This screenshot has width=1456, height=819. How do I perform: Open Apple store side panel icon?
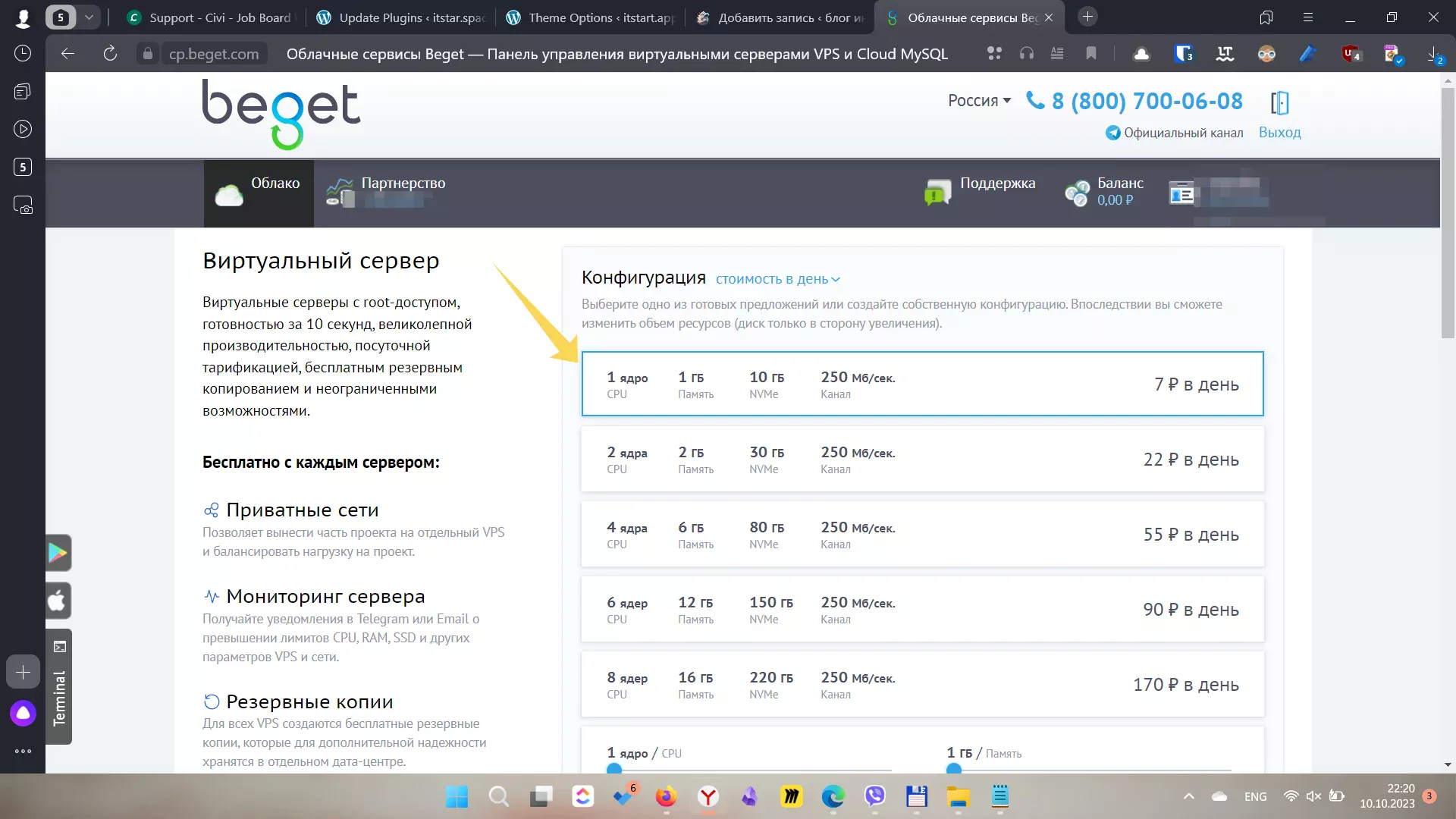(x=58, y=601)
